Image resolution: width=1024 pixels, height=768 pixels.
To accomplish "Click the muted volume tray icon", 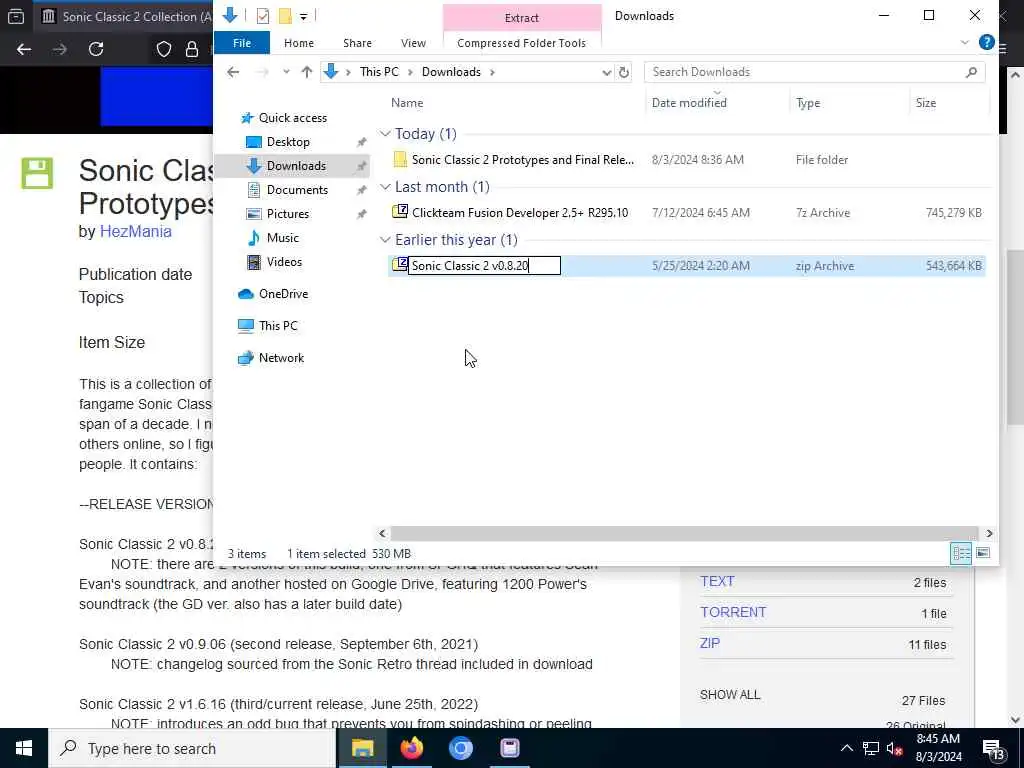I will [x=894, y=749].
